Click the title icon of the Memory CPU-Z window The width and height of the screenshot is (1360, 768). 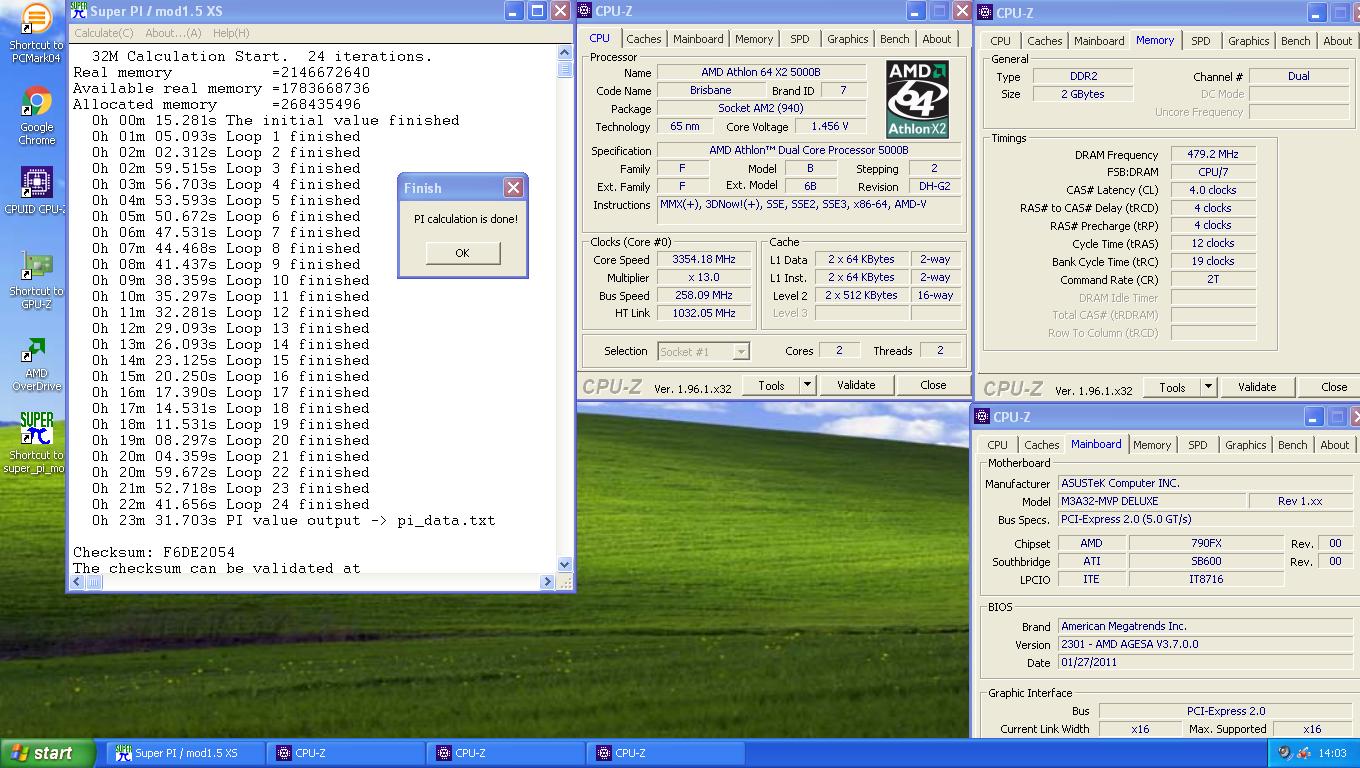point(987,12)
